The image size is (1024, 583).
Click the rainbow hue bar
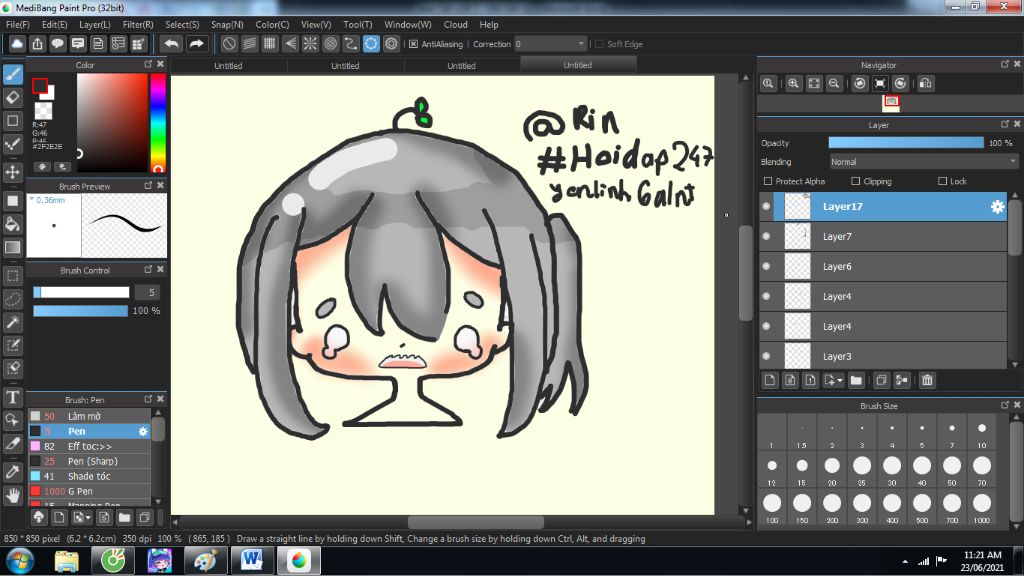(158, 123)
